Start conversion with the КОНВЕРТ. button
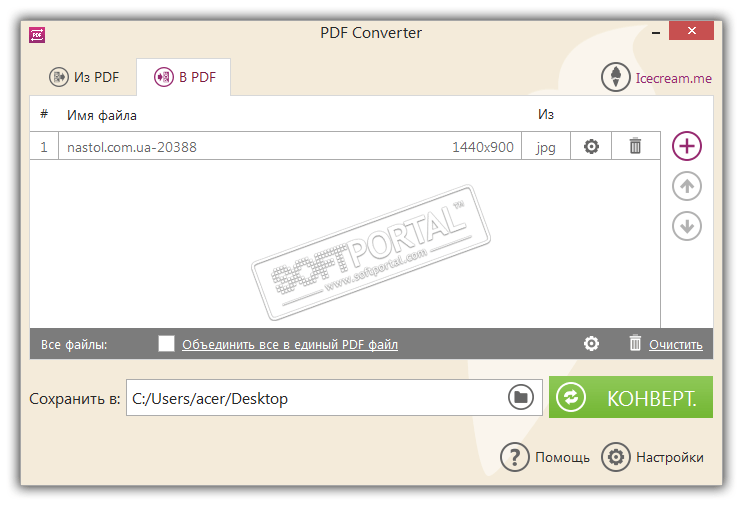 [x=631, y=397]
